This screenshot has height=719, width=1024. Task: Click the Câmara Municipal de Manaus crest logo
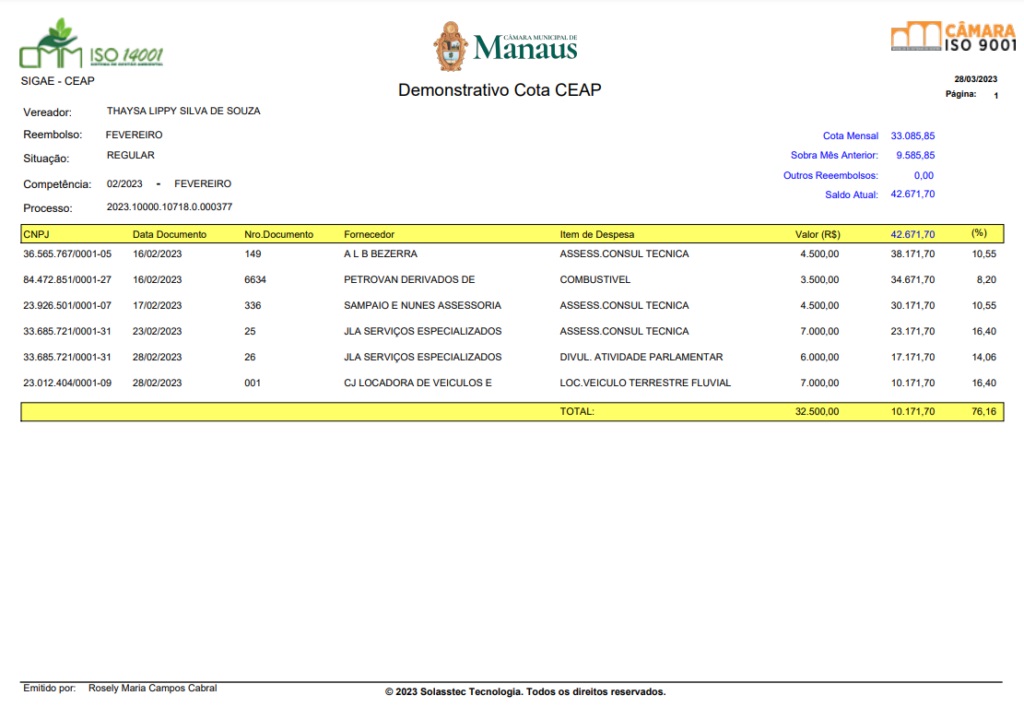pyautogui.click(x=505, y=46)
